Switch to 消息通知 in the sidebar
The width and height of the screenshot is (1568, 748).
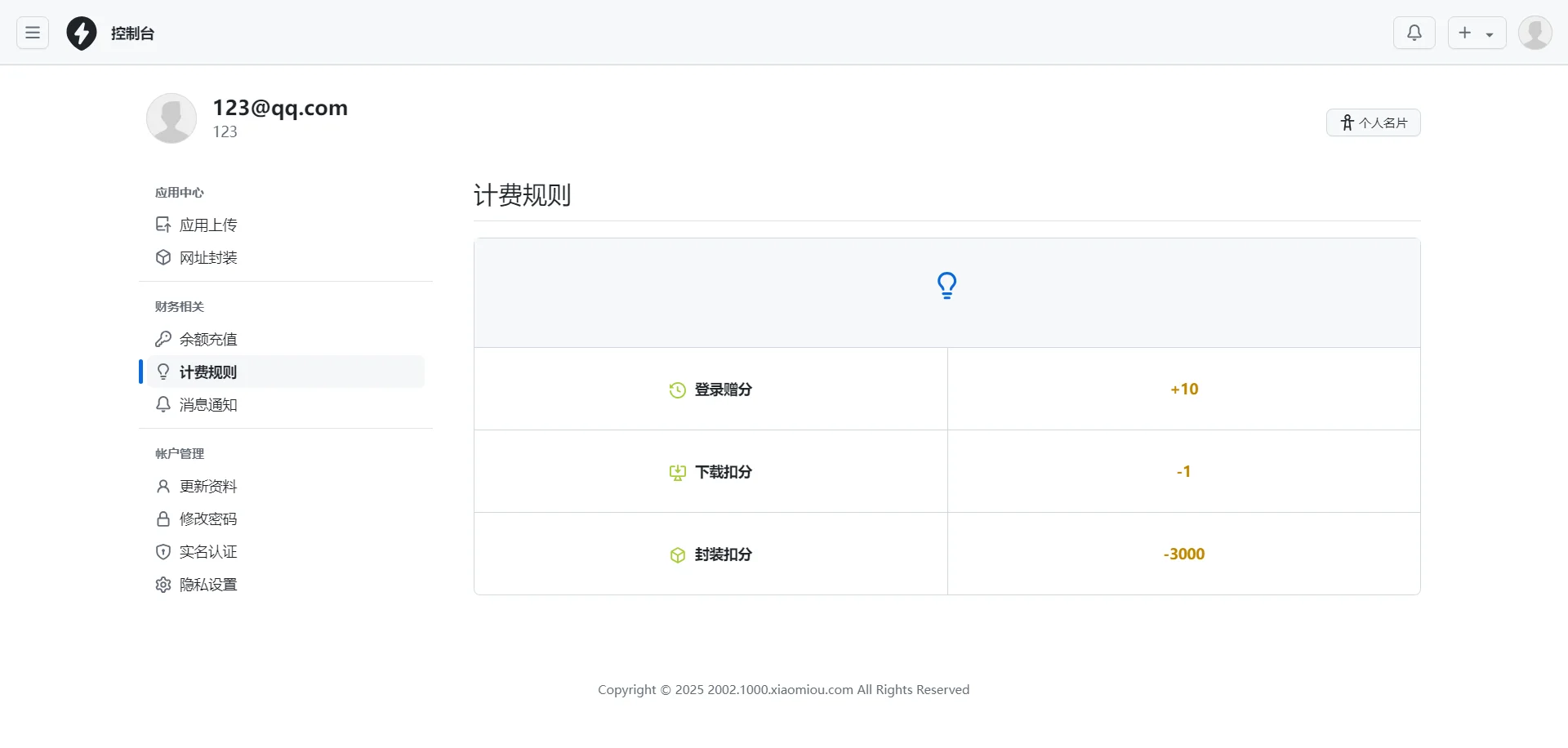click(208, 404)
